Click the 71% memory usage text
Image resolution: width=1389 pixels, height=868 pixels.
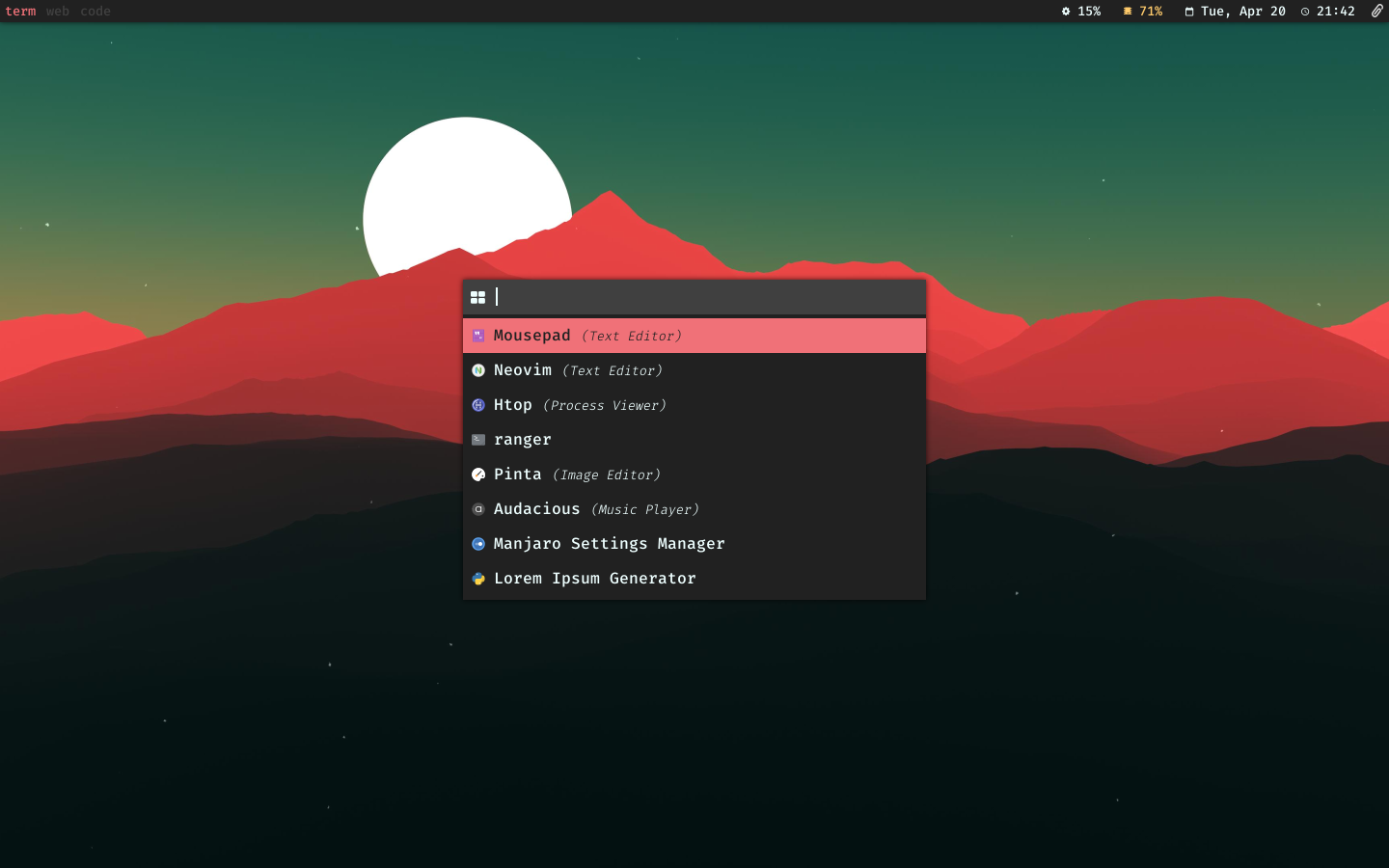click(1151, 12)
